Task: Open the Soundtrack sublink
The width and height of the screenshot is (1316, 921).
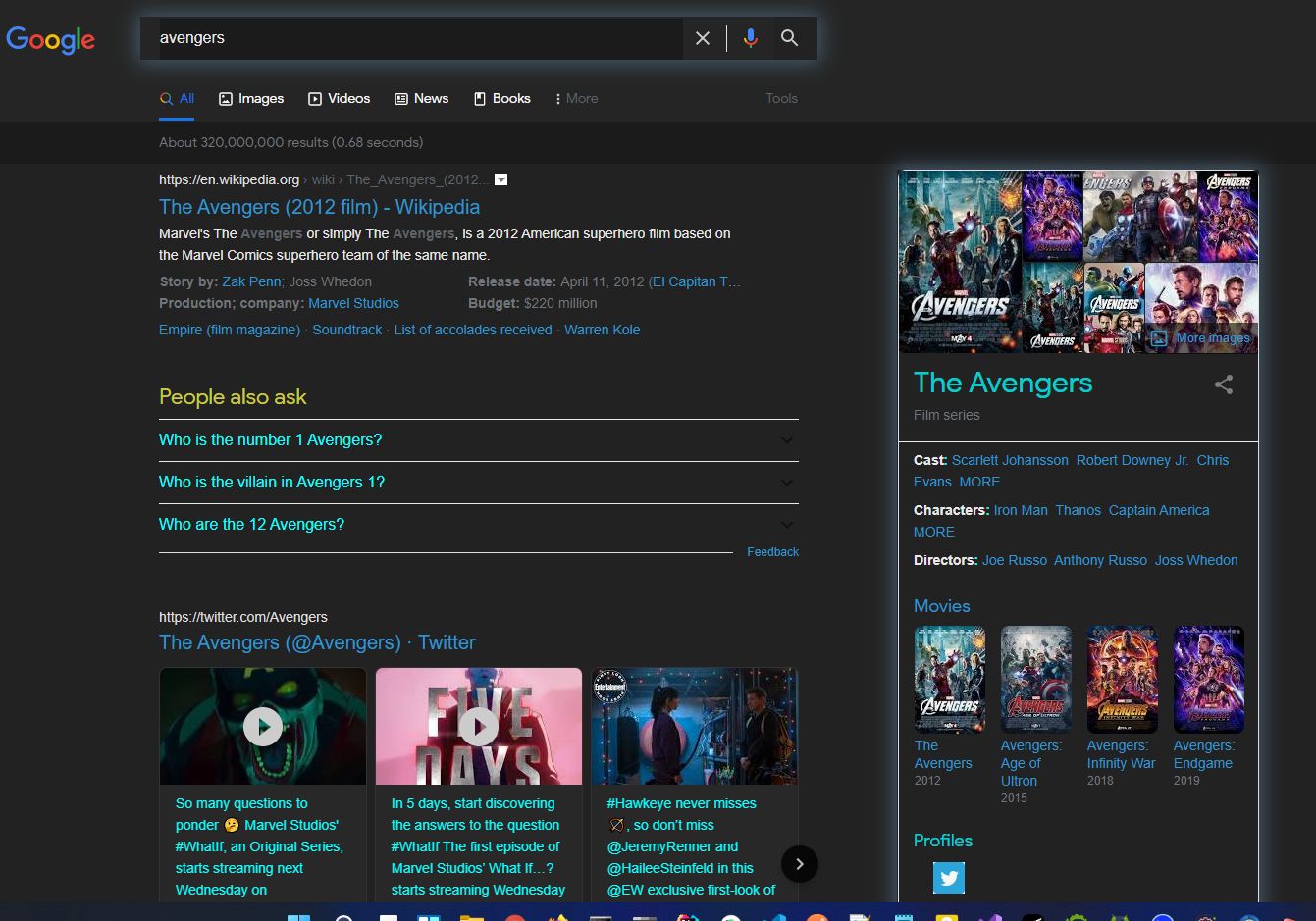Action: coord(347,330)
